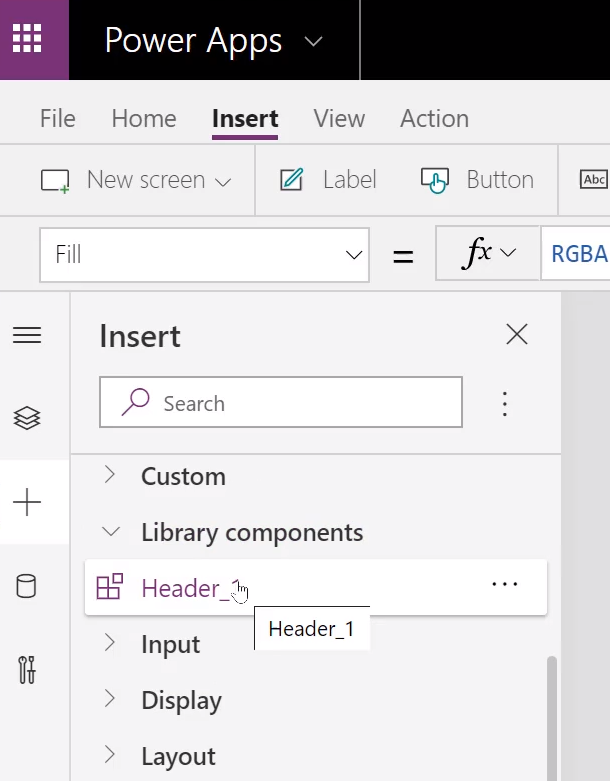Viewport: 610px width, 781px height.
Task: Close the Insert panel
Action: (517, 334)
